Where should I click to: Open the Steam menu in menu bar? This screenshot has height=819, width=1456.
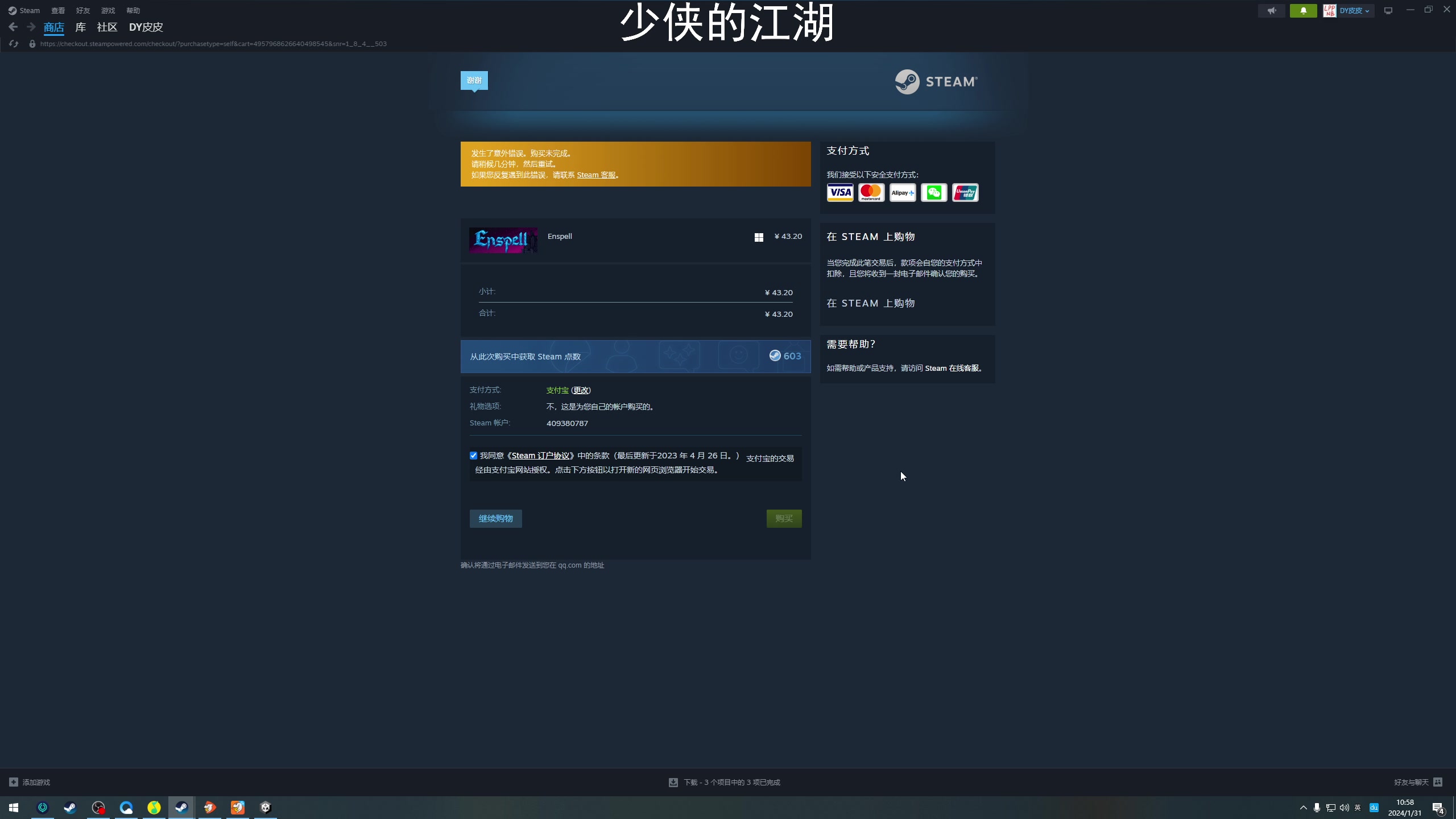point(24,10)
